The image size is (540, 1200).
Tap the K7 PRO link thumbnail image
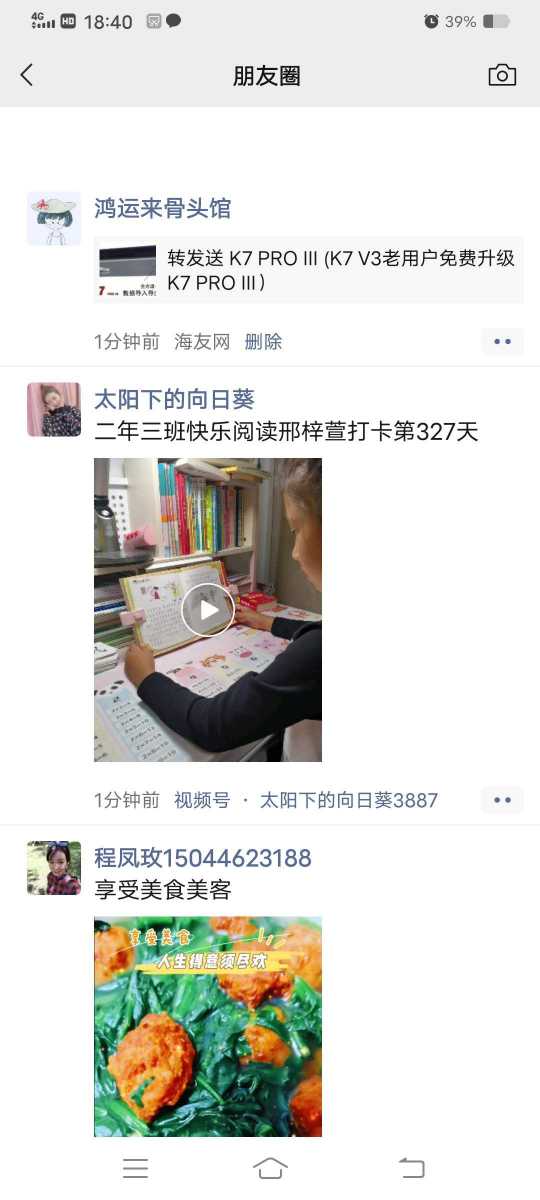[127, 271]
